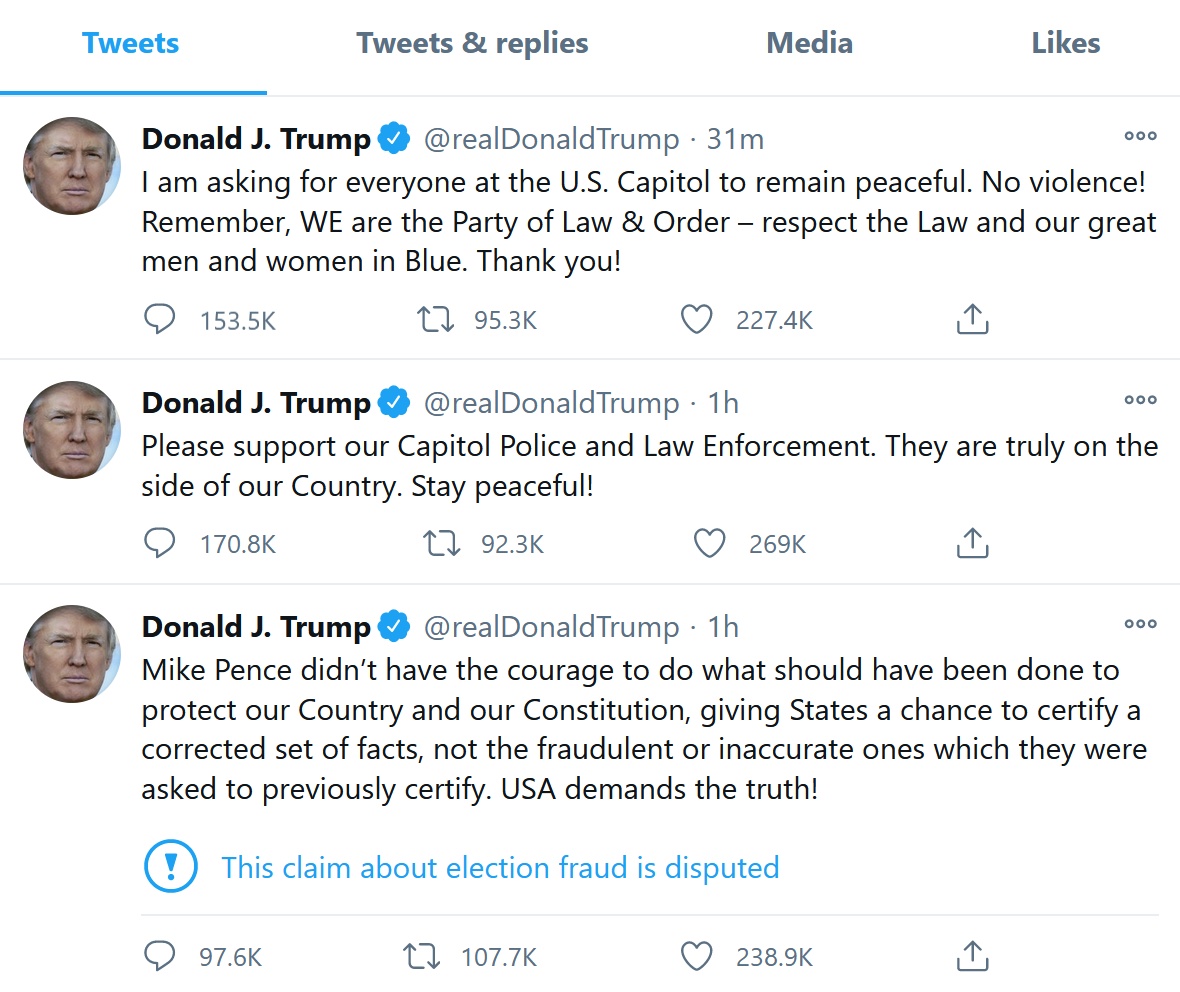Share the Capitol Police tweet
The height and width of the screenshot is (992, 1180).
click(x=972, y=544)
